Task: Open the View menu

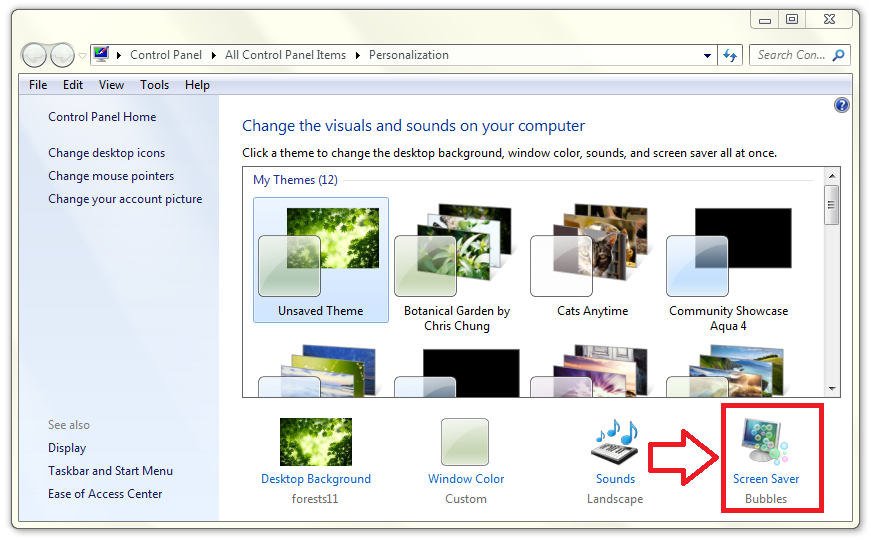Action: pyautogui.click(x=111, y=85)
